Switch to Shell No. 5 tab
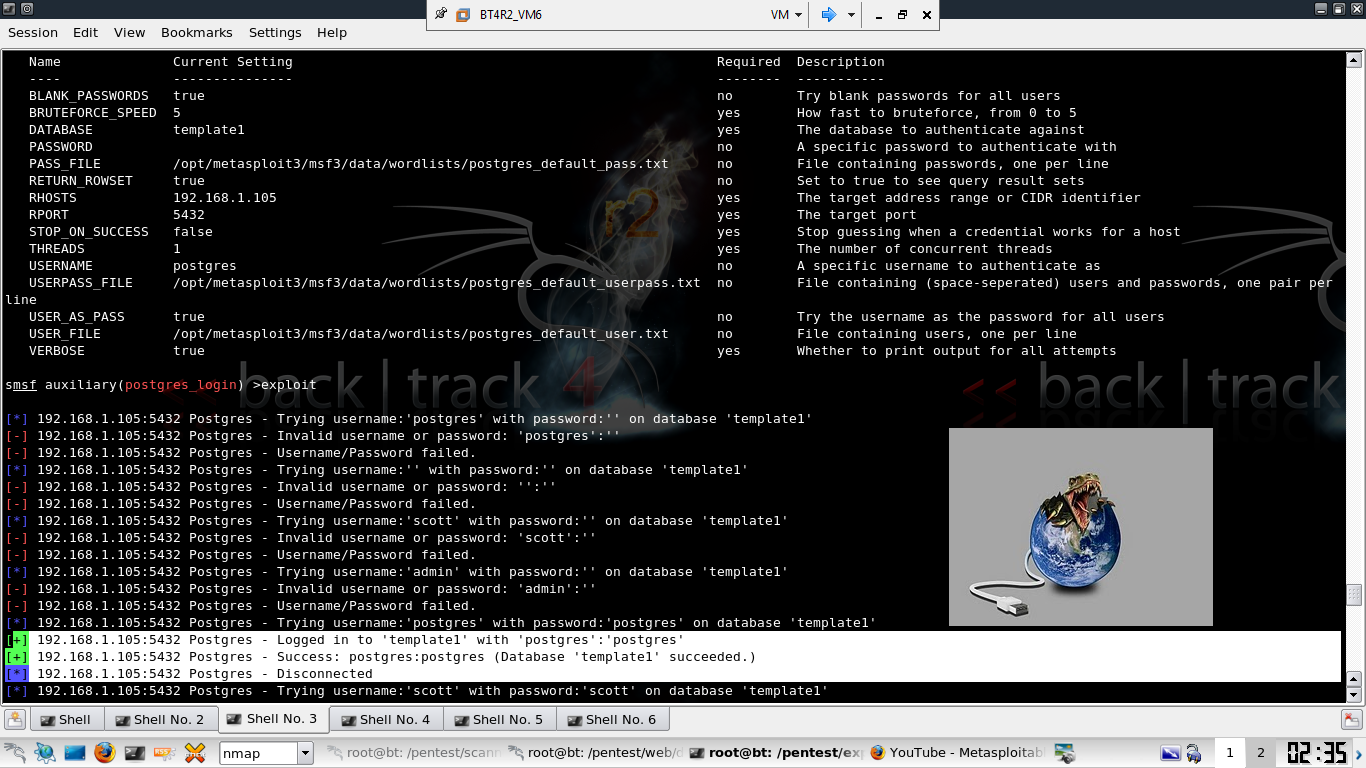The height and width of the screenshot is (768, 1366). click(499, 719)
